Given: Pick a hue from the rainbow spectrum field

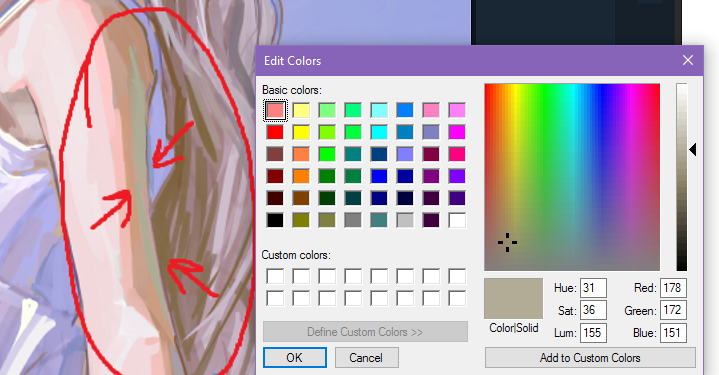Looking at the screenshot, I should 572,177.
